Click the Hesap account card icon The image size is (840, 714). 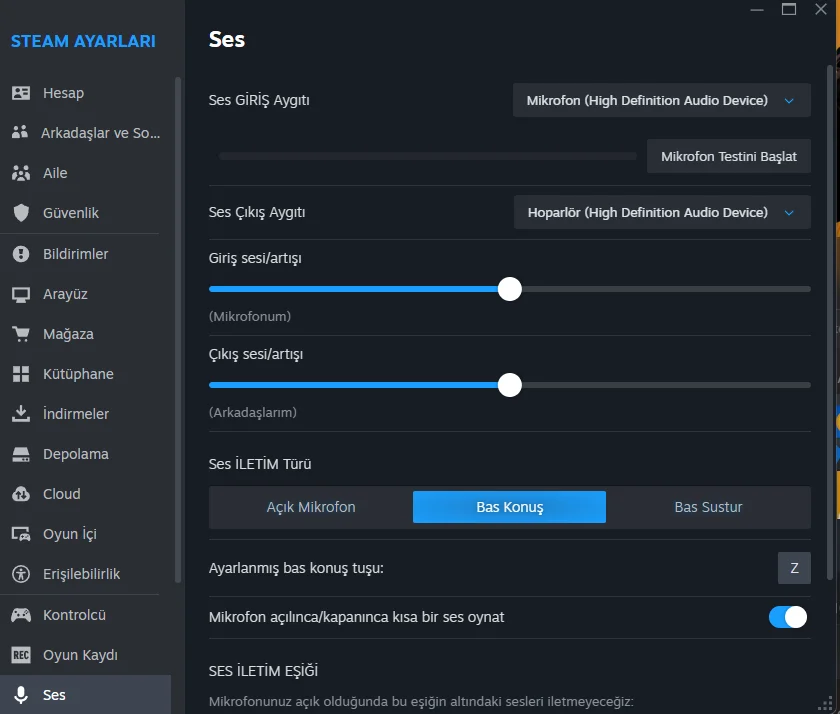[21, 93]
